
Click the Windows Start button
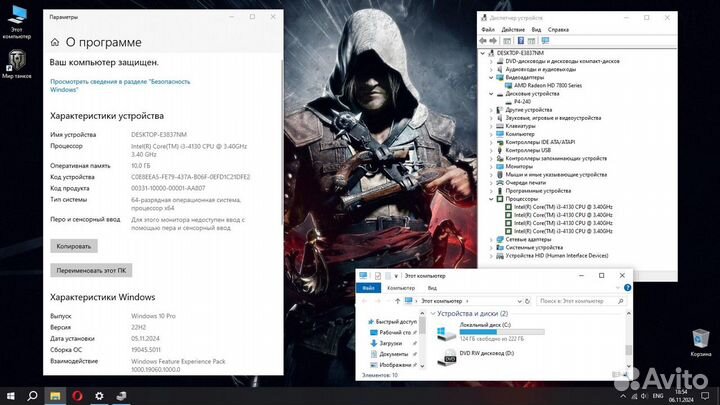tap(10, 396)
